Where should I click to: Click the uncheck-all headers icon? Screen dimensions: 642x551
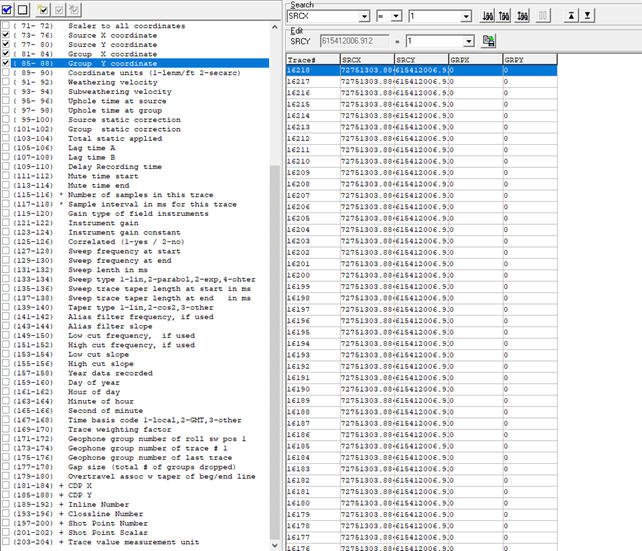pos(23,9)
